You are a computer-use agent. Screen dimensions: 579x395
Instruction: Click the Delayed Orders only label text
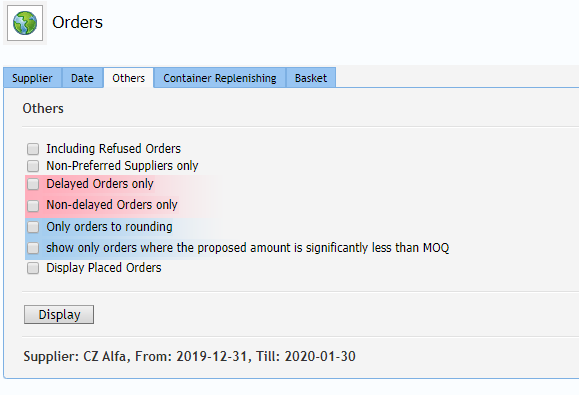100,184
